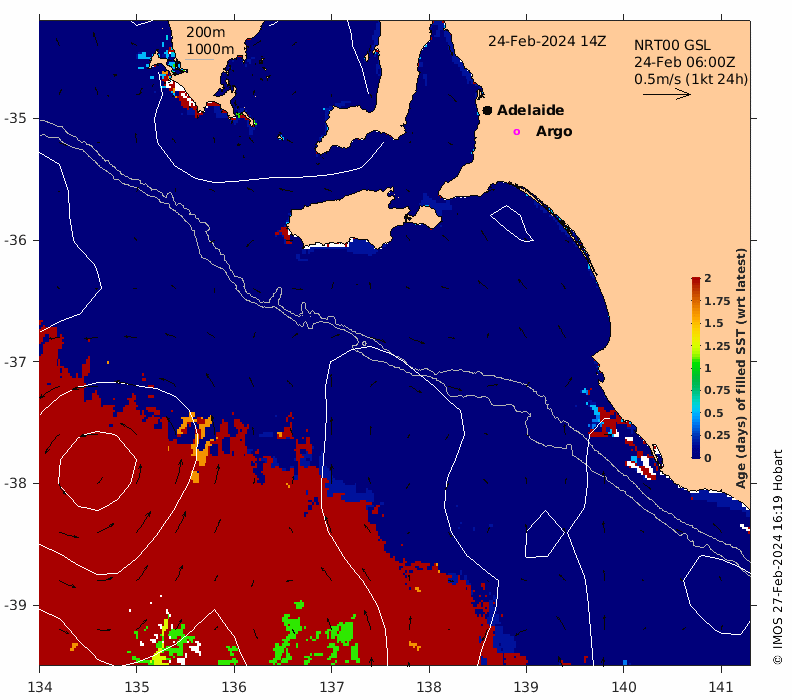Click the magenta Argo float circle
This screenshot has height=700, width=792.
516,132
